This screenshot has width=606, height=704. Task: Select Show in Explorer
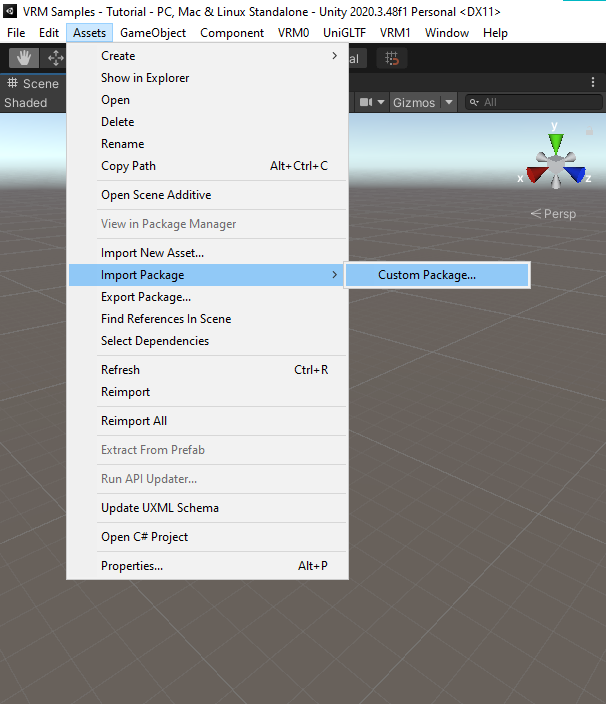click(207, 78)
